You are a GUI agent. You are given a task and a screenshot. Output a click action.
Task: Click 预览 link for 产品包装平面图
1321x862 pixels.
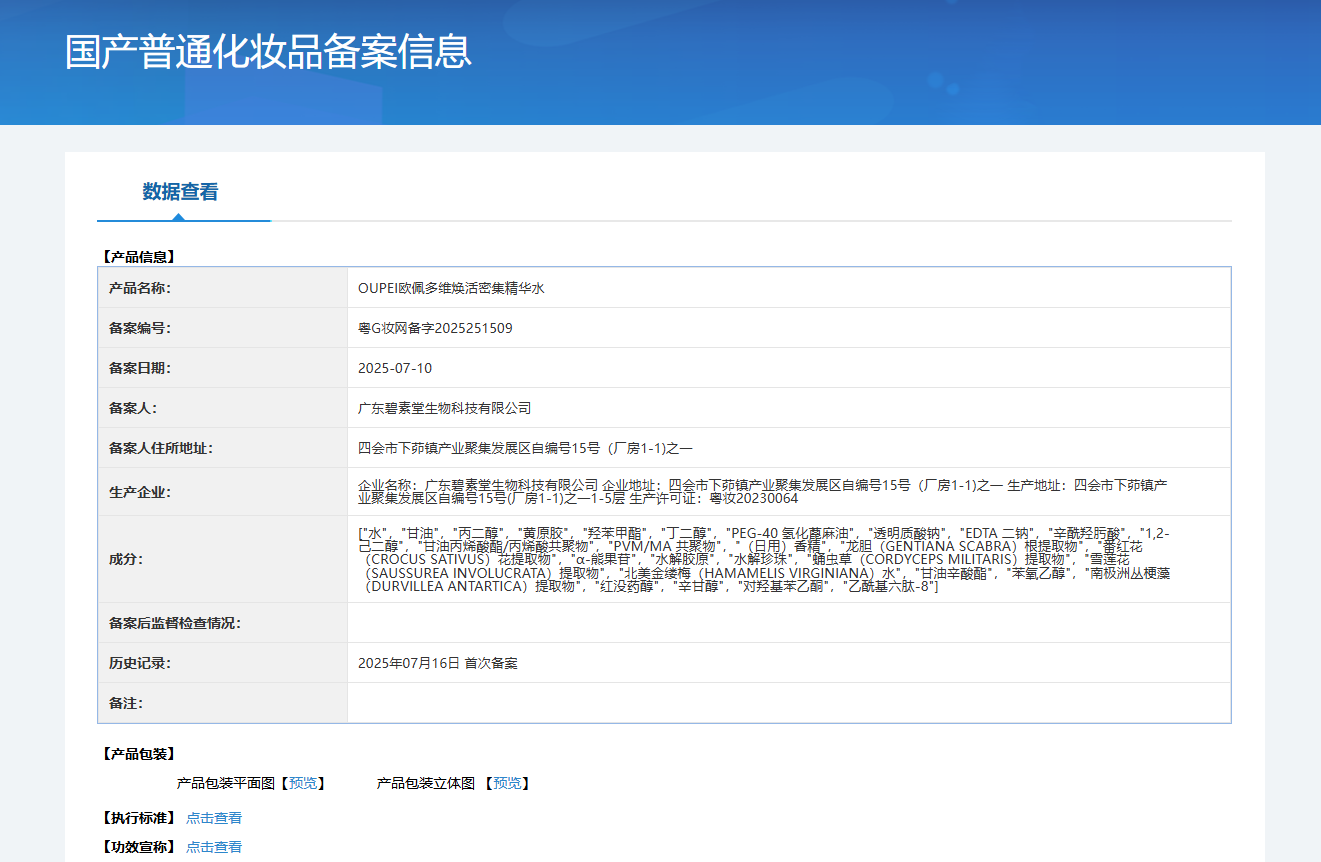pyautogui.click(x=302, y=783)
